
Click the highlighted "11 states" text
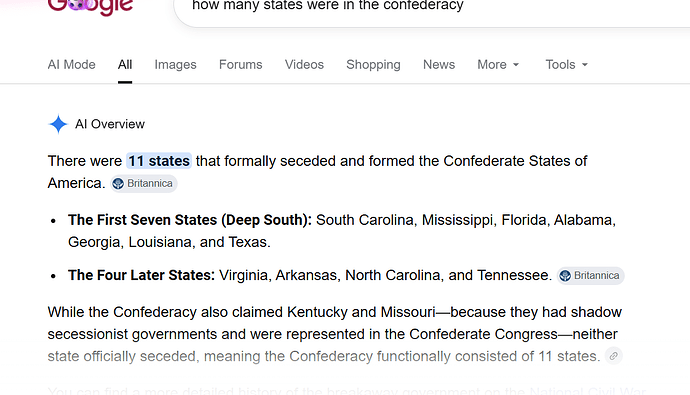pos(158,161)
